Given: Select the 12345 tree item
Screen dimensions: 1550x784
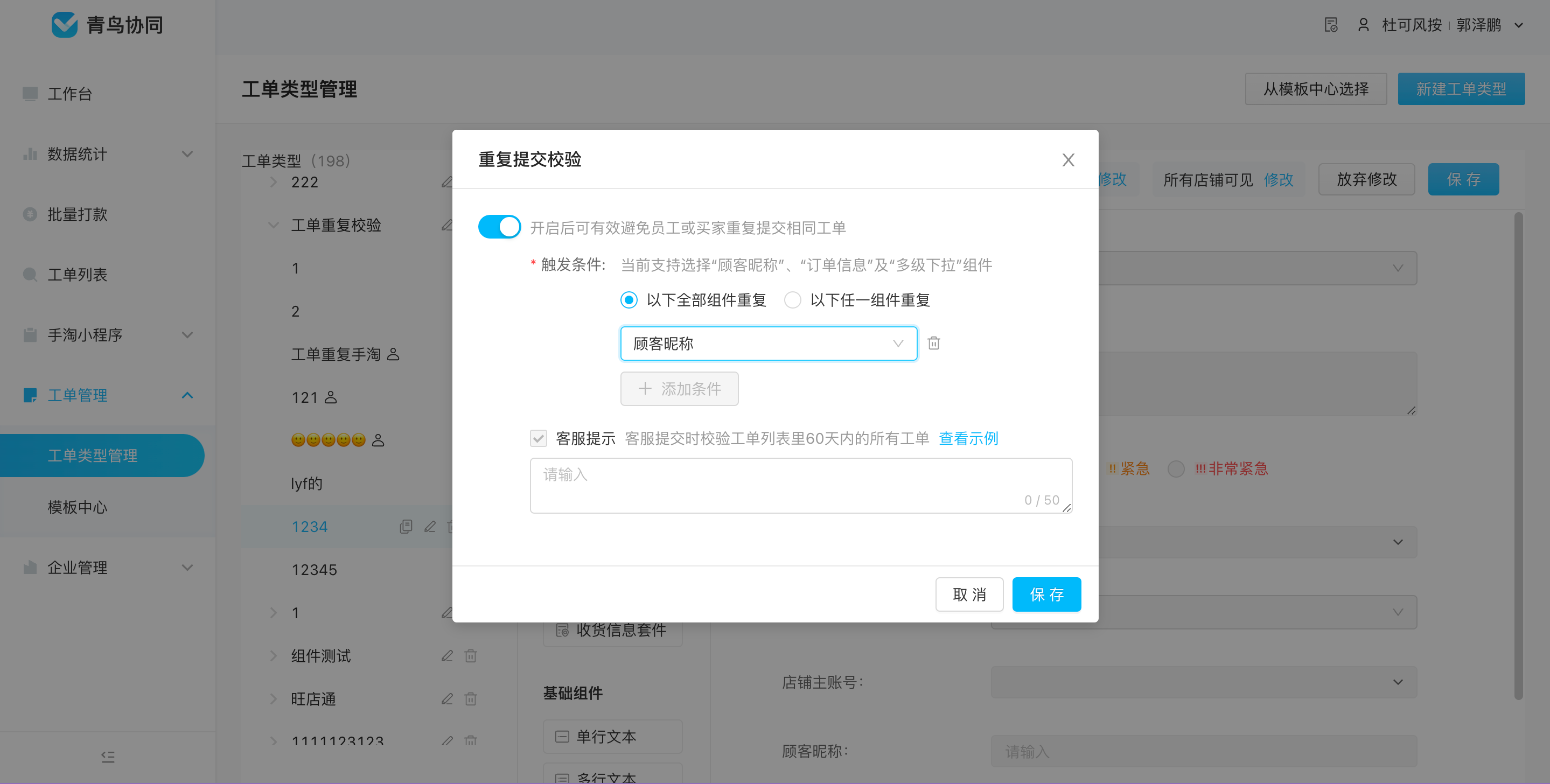Looking at the screenshot, I should click(x=314, y=570).
